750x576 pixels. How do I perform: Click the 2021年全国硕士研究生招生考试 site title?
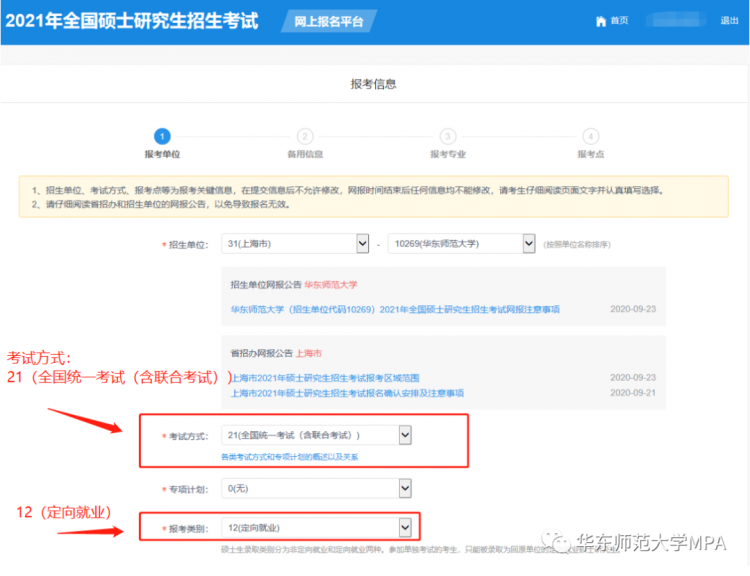[132, 21]
